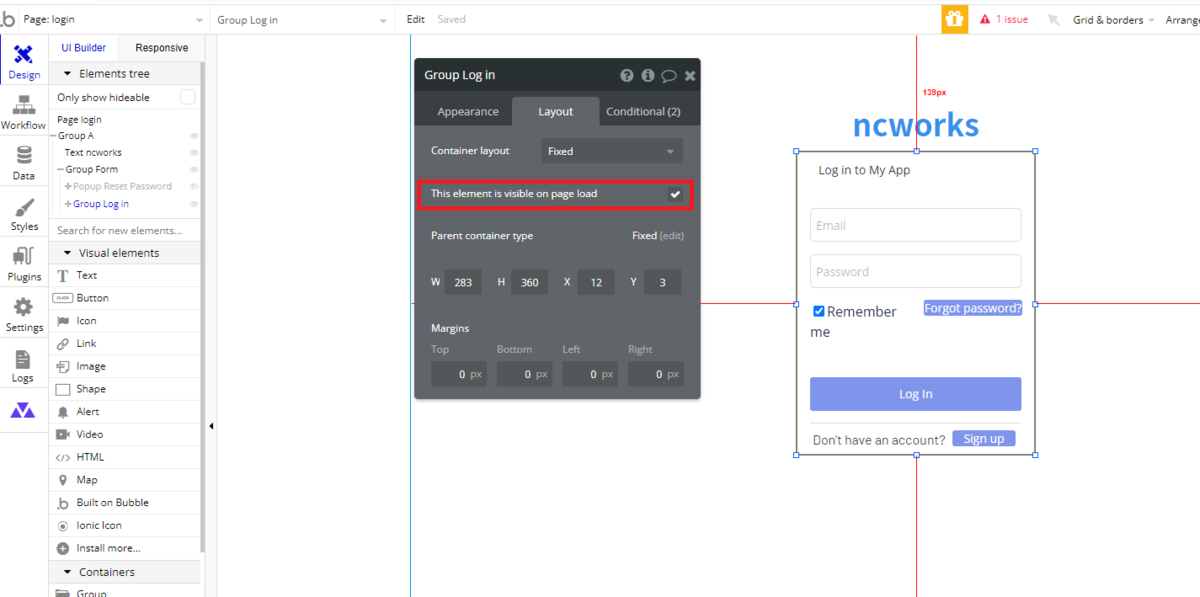Toggle Remember me checkbox on canvas
Image resolution: width=1200 pixels, height=597 pixels.
pos(818,311)
